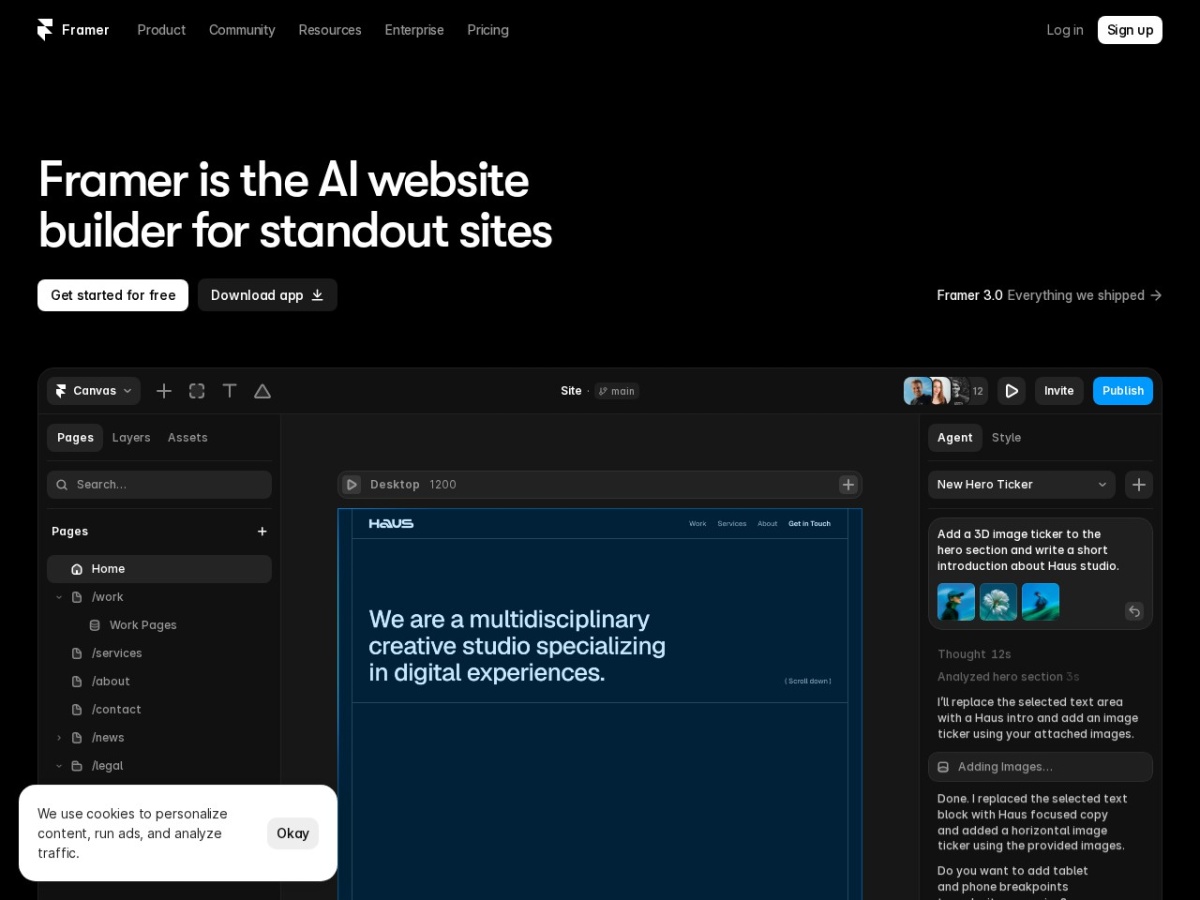Click the Log in link

[x=1065, y=30]
